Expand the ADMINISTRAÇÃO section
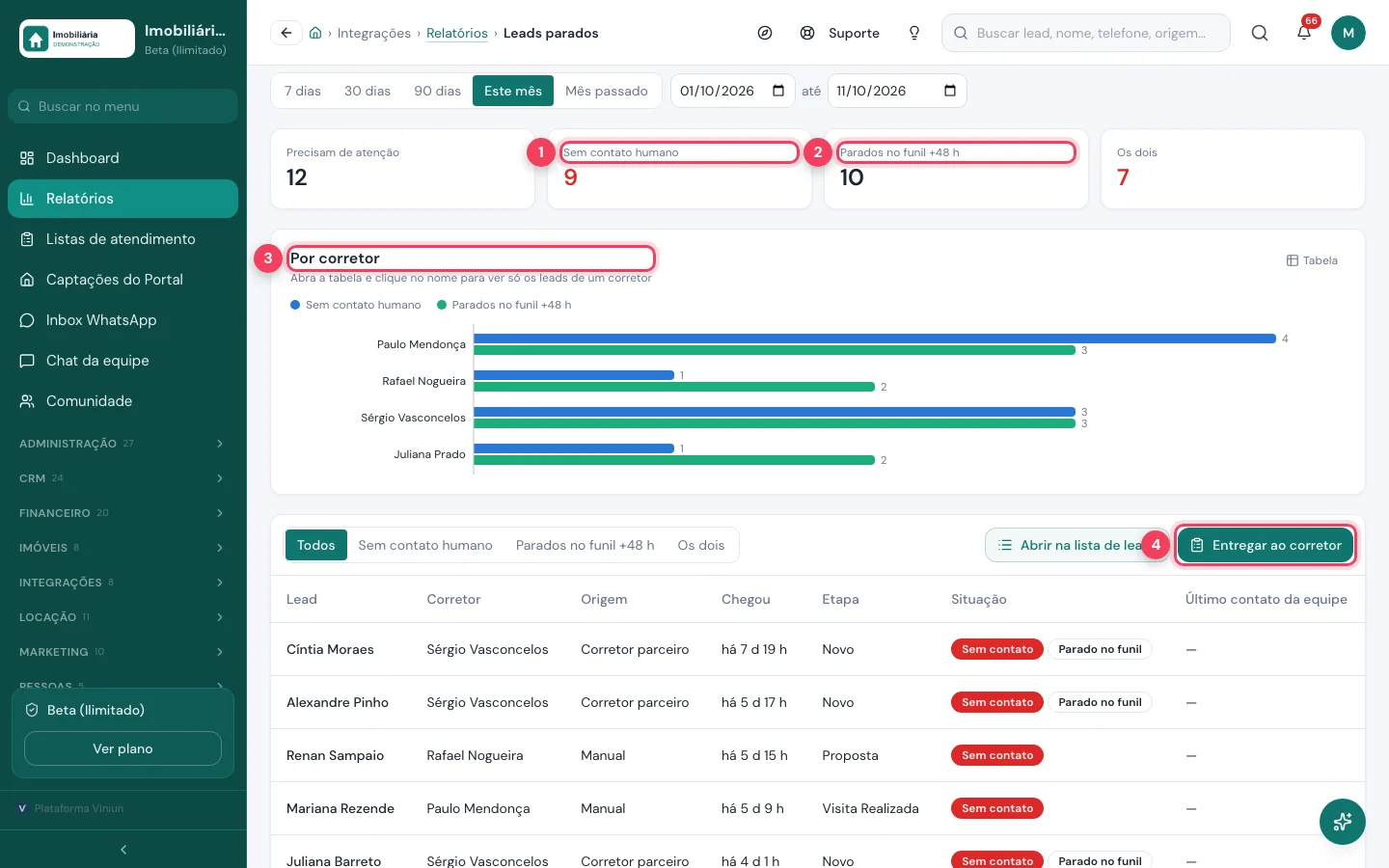The height and width of the screenshot is (868, 1389). tap(123, 444)
